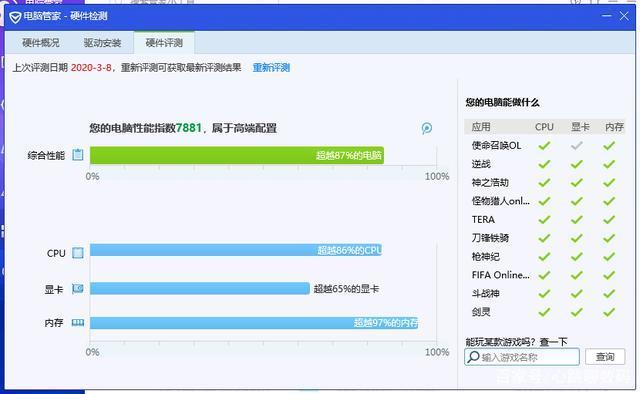
Task: Click the 内存 column header in table
Action: [x=614, y=127]
